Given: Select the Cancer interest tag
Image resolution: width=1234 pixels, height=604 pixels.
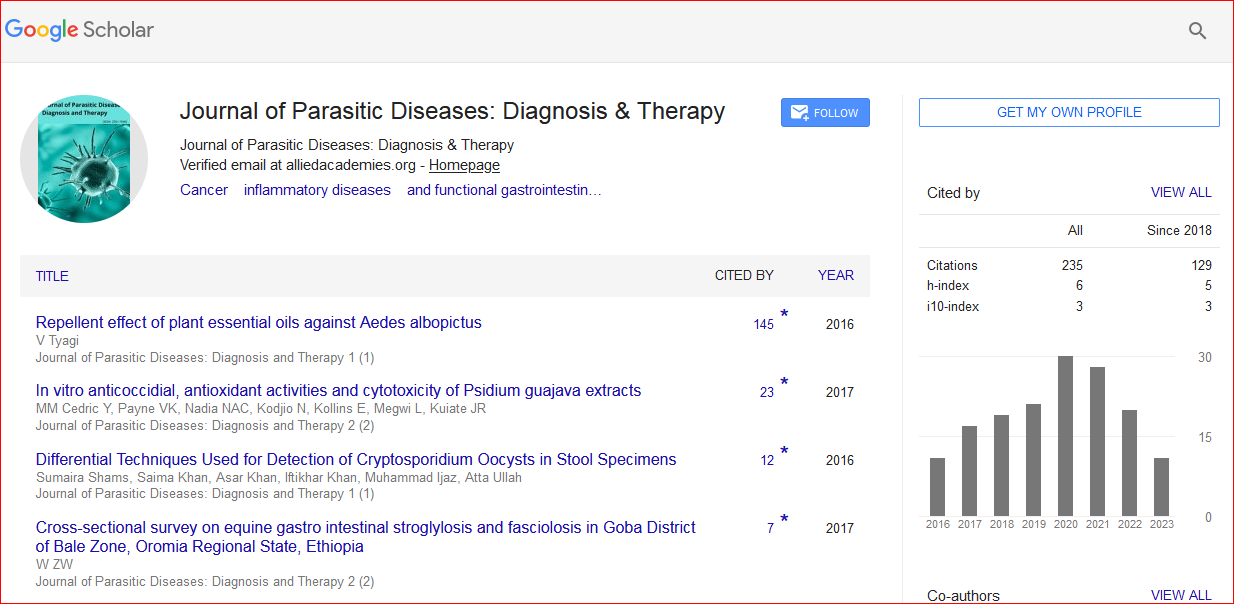Looking at the screenshot, I should [x=204, y=190].
